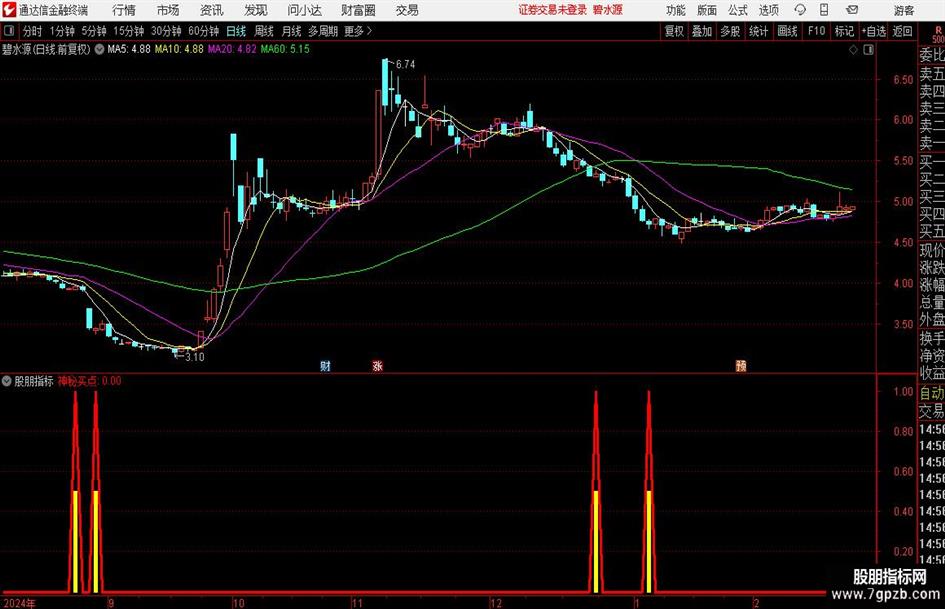Image resolution: width=945 pixels, height=609 pixels.
Task: Click the 复权 toolbar button
Action: click(674, 31)
